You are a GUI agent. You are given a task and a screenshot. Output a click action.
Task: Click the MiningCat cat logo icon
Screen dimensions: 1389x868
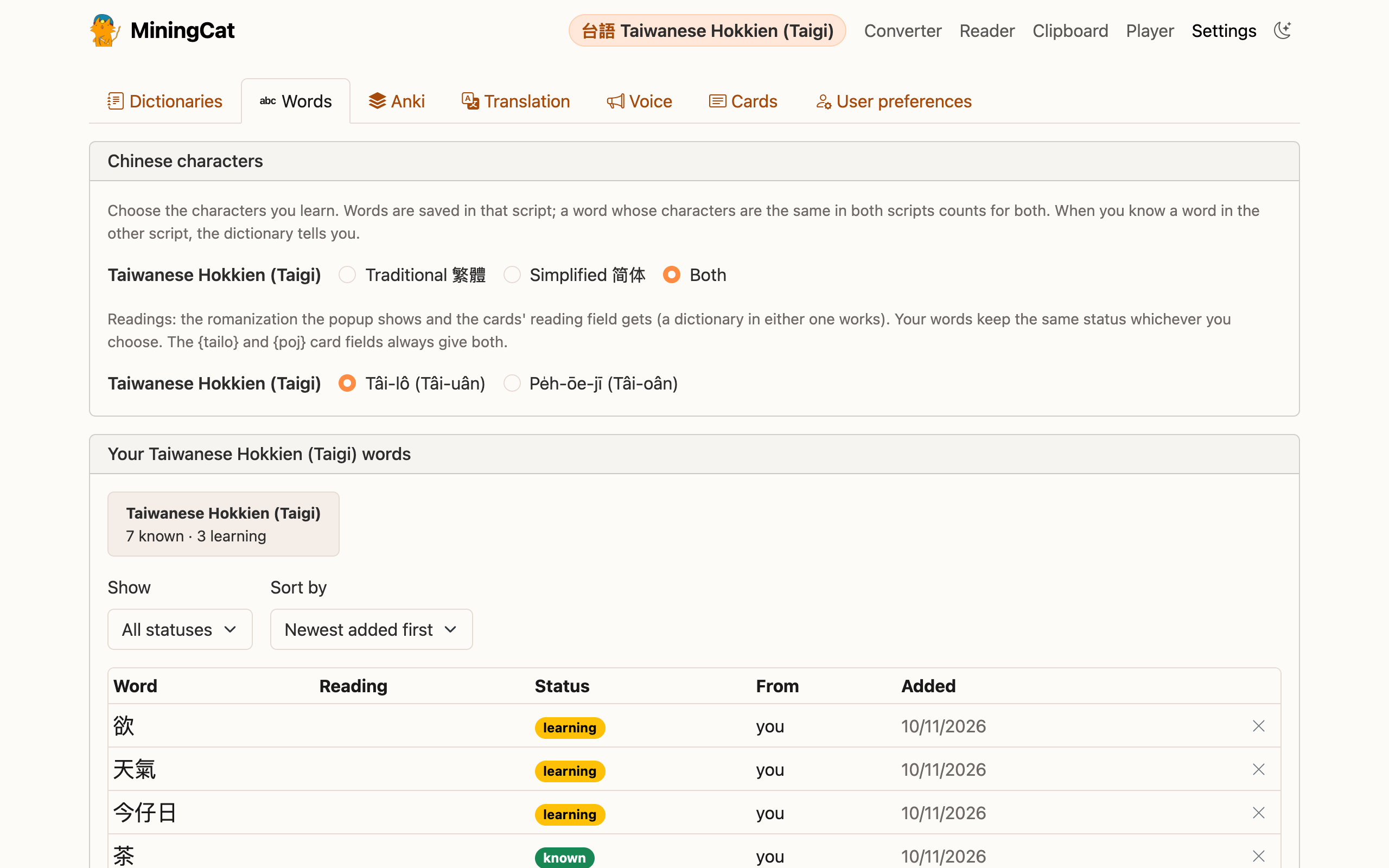pyautogui.click(x=105, y=30)
